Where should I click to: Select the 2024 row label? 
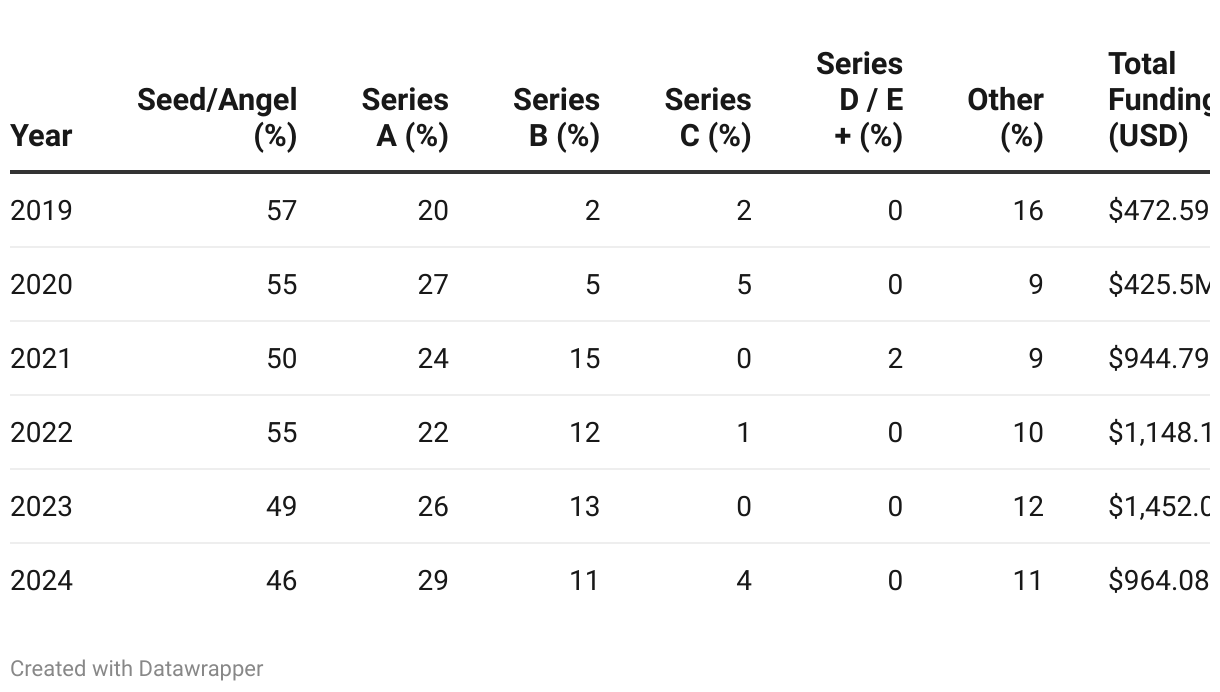pos(41,580)
